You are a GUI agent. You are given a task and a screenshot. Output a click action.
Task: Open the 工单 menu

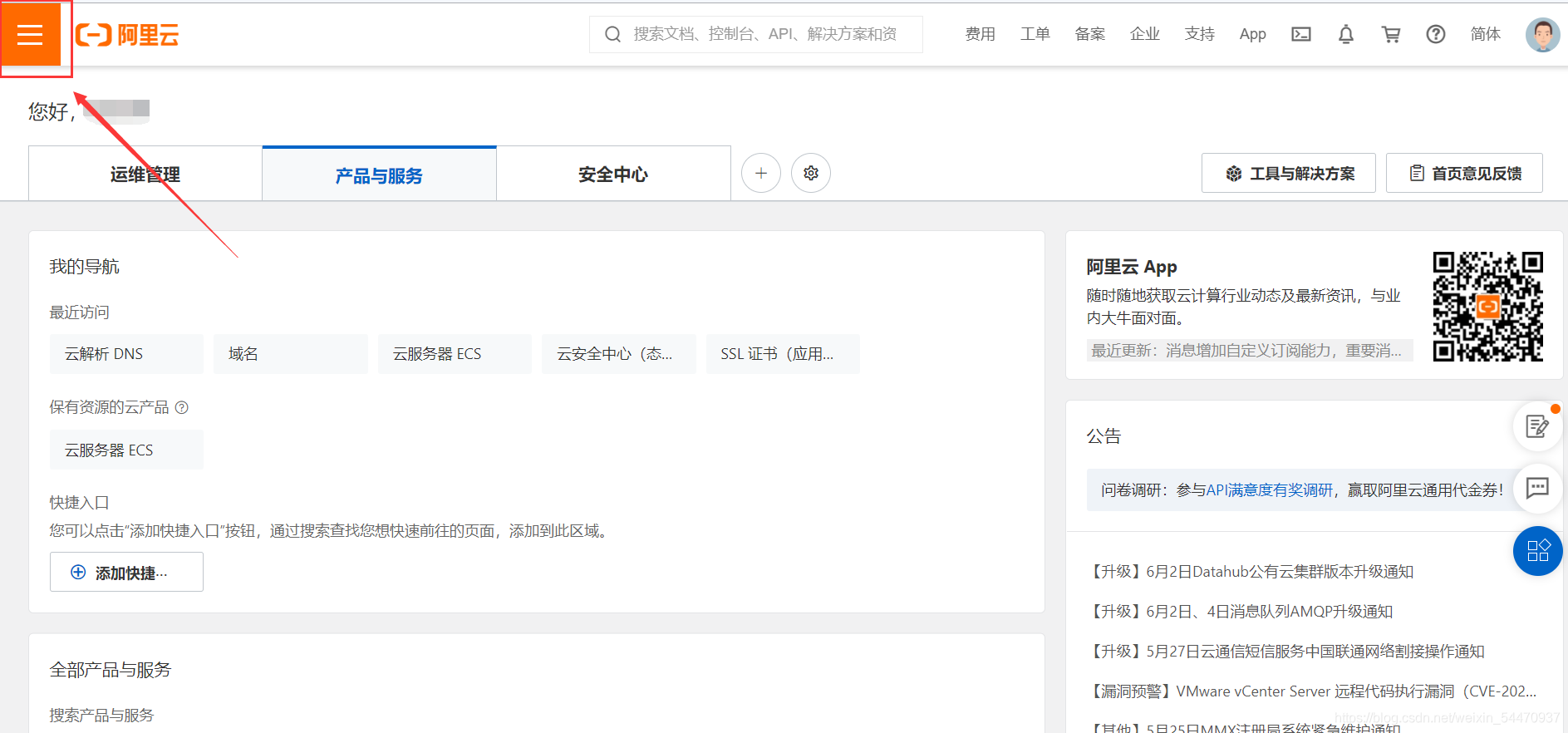(x=1035, y=34)
